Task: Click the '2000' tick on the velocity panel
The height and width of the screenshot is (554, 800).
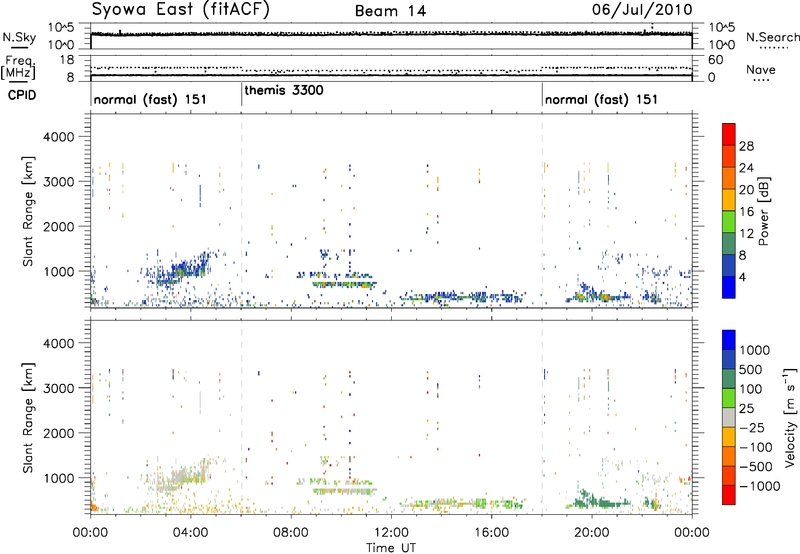Action: click(58, 433)
